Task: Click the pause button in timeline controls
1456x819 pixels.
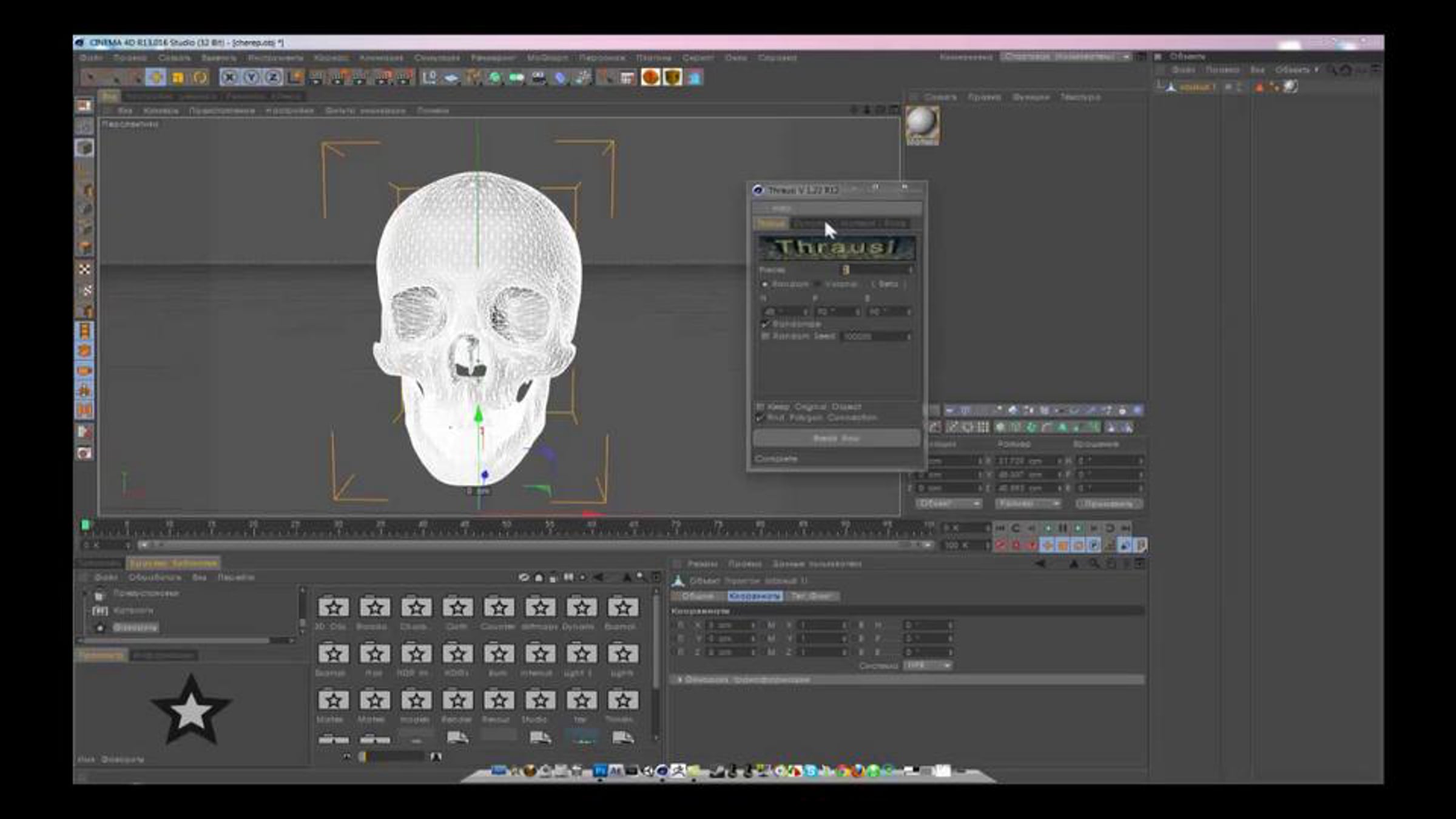Action: (1063, 528)
